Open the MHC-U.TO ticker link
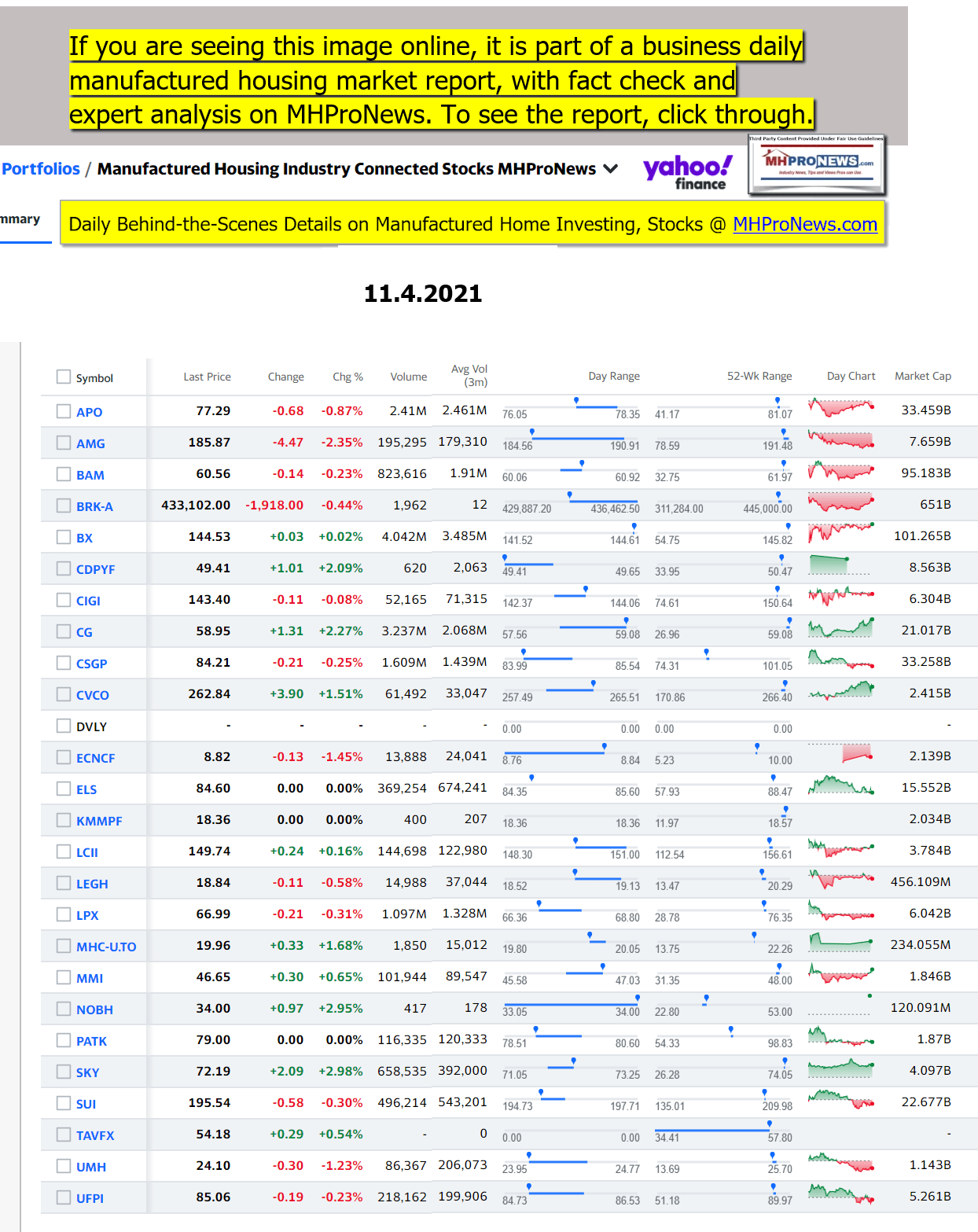This screenshot has height=1232, width=978. click(106, 947)
